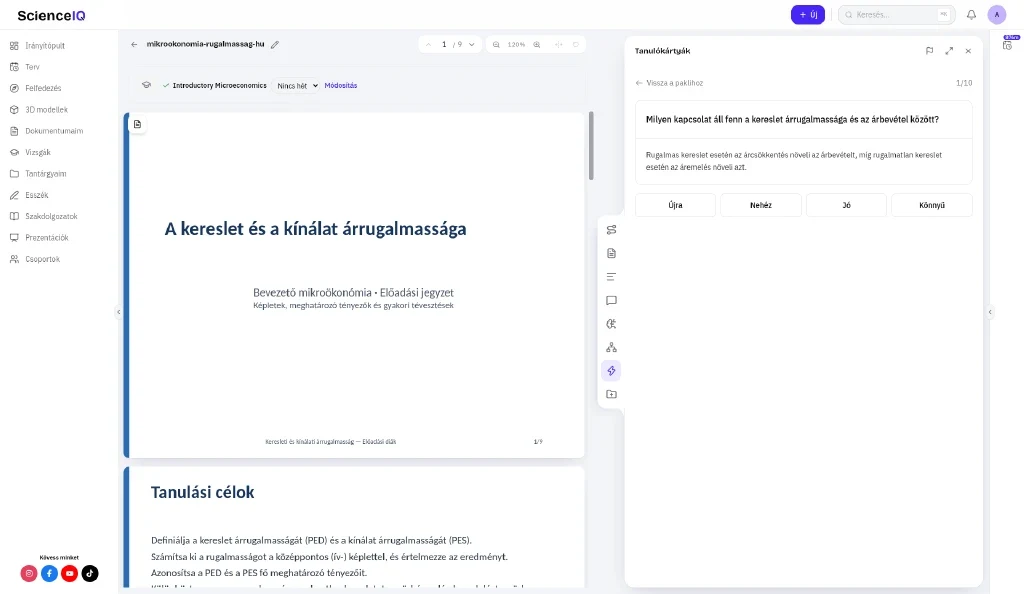Open the brain icon in the tool strip
The width and height of the screenshot is (1024, 594).
tap(611, 324)
